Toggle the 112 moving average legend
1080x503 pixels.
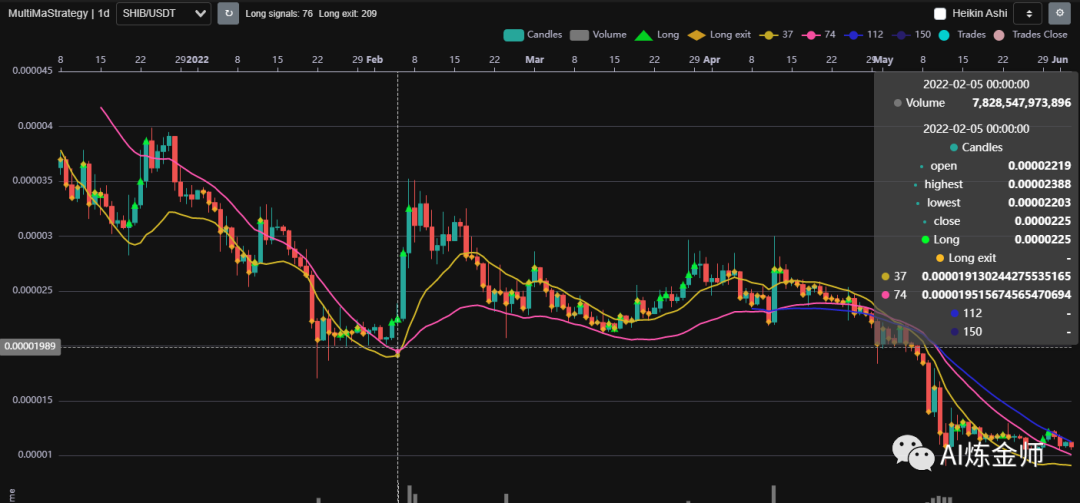864,34
